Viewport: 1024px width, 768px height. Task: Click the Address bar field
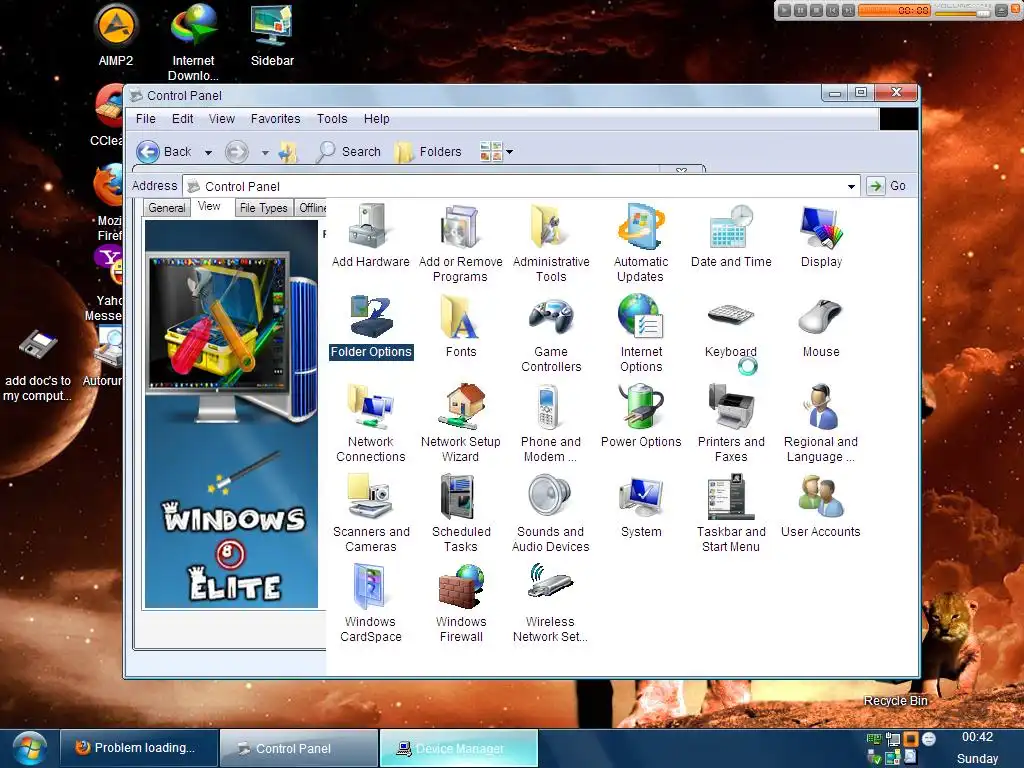pyautogui.click(x=521, y=187)
